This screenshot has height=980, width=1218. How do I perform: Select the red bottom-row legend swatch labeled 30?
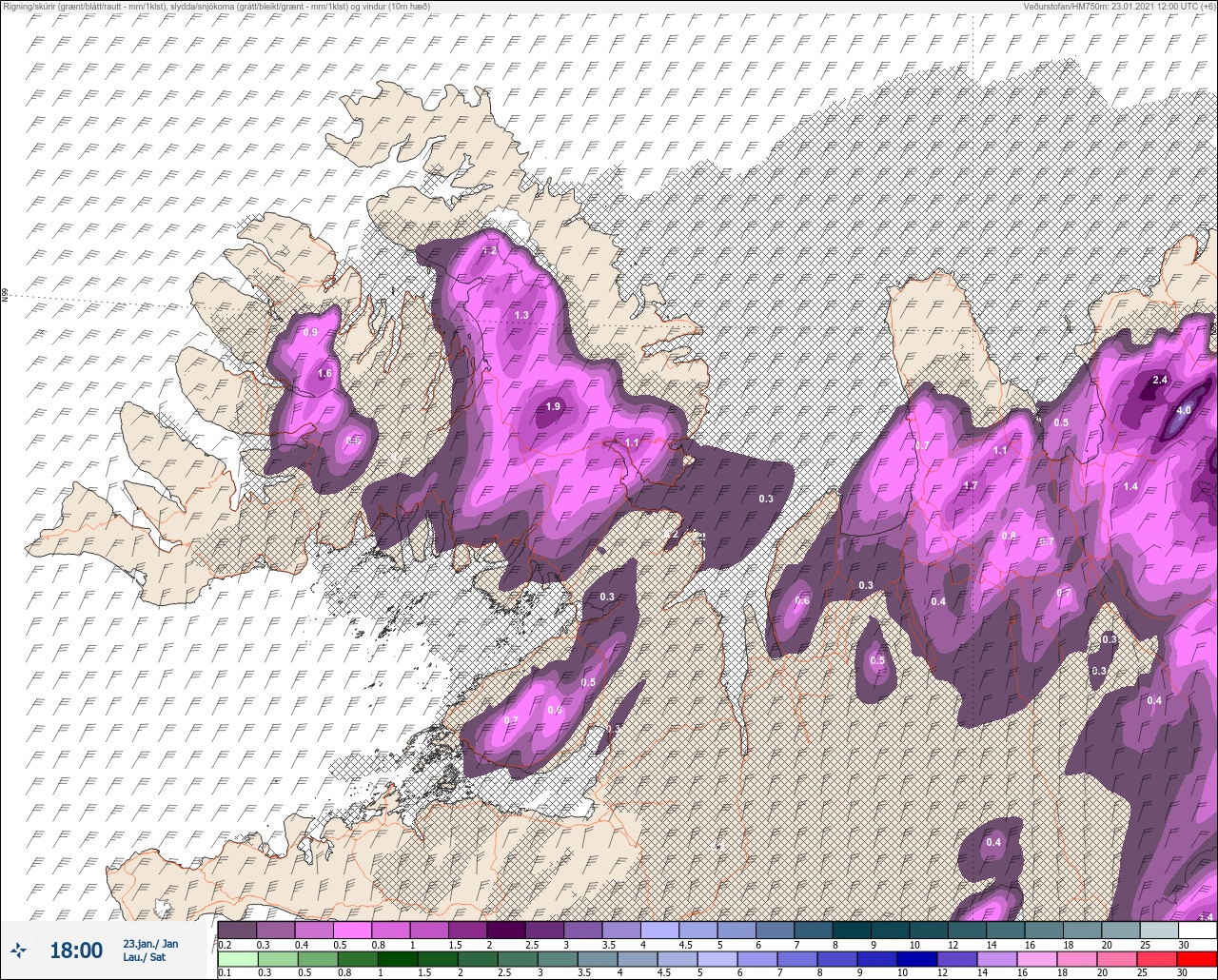point(1197,959)
